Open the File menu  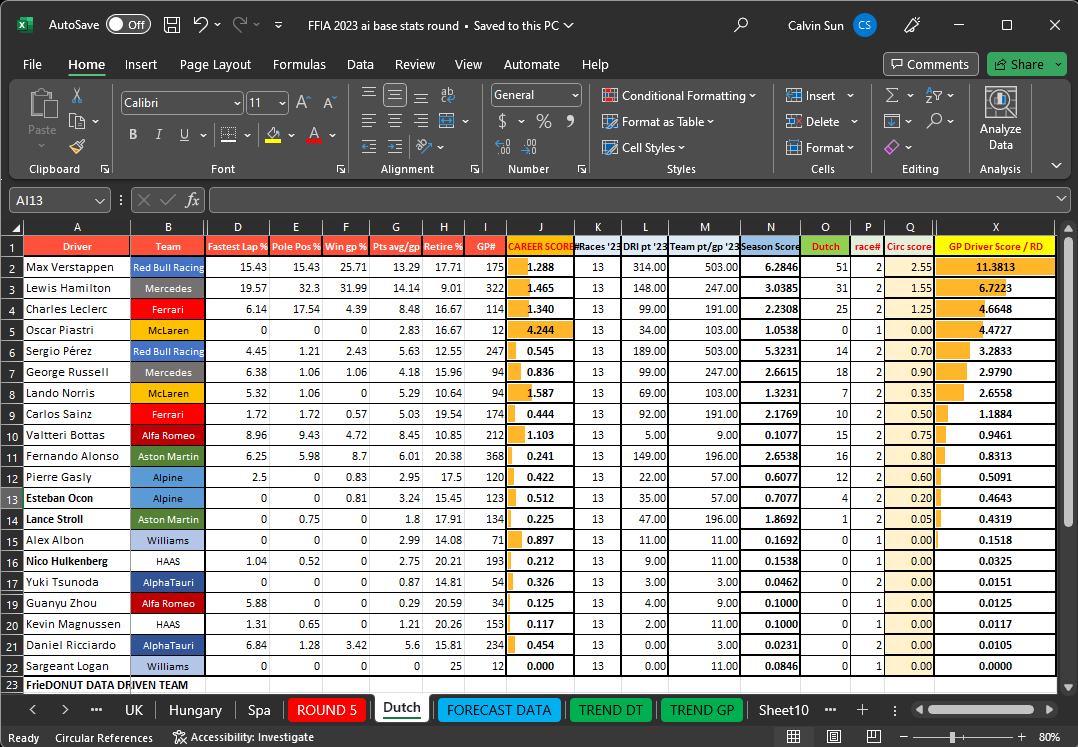(32, 65)
